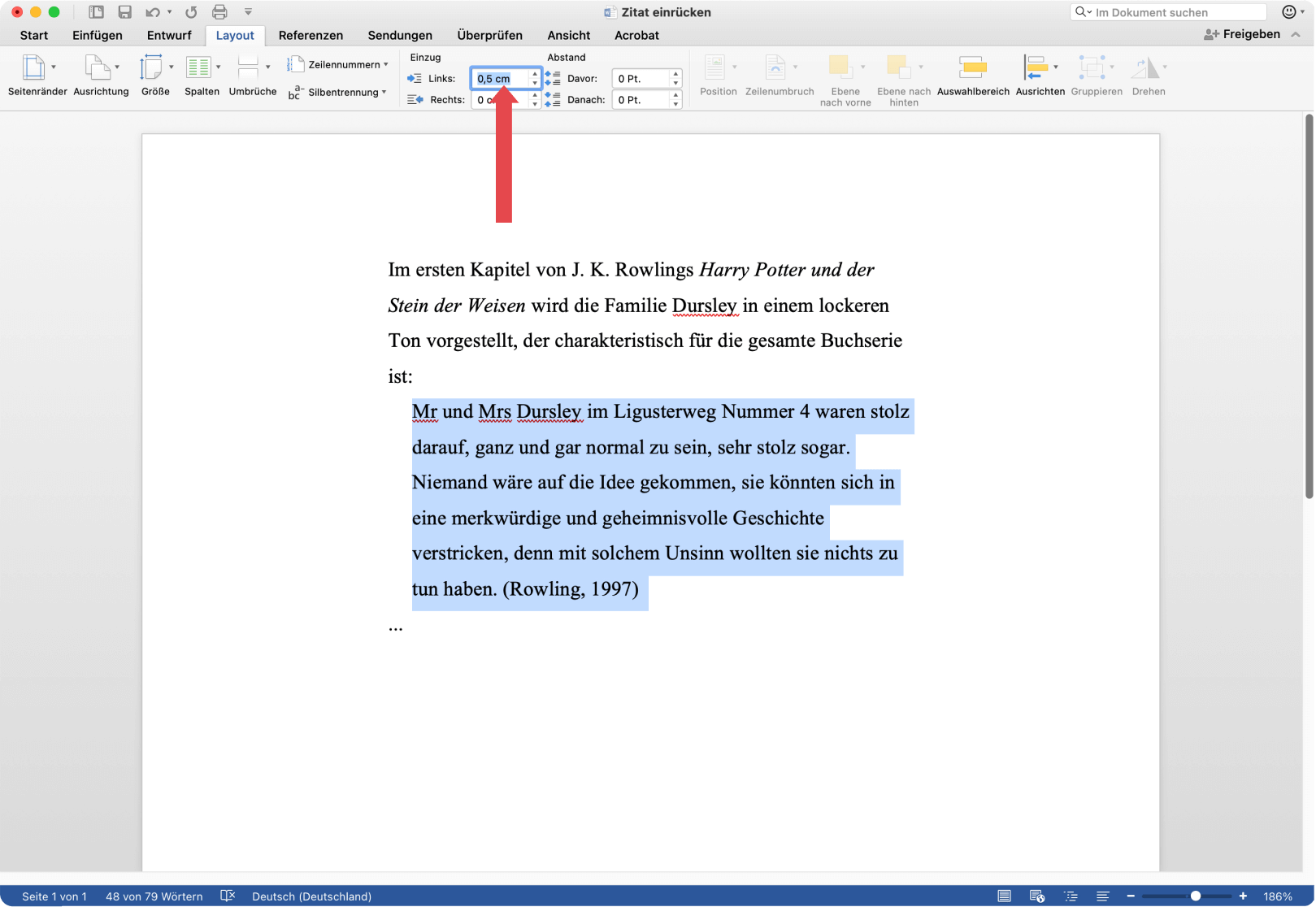Image resolution: width=1316 pixels, height=907 pixels.
Task: Open the undo history dropdown arrow
Action: click(x=169, y=12)
